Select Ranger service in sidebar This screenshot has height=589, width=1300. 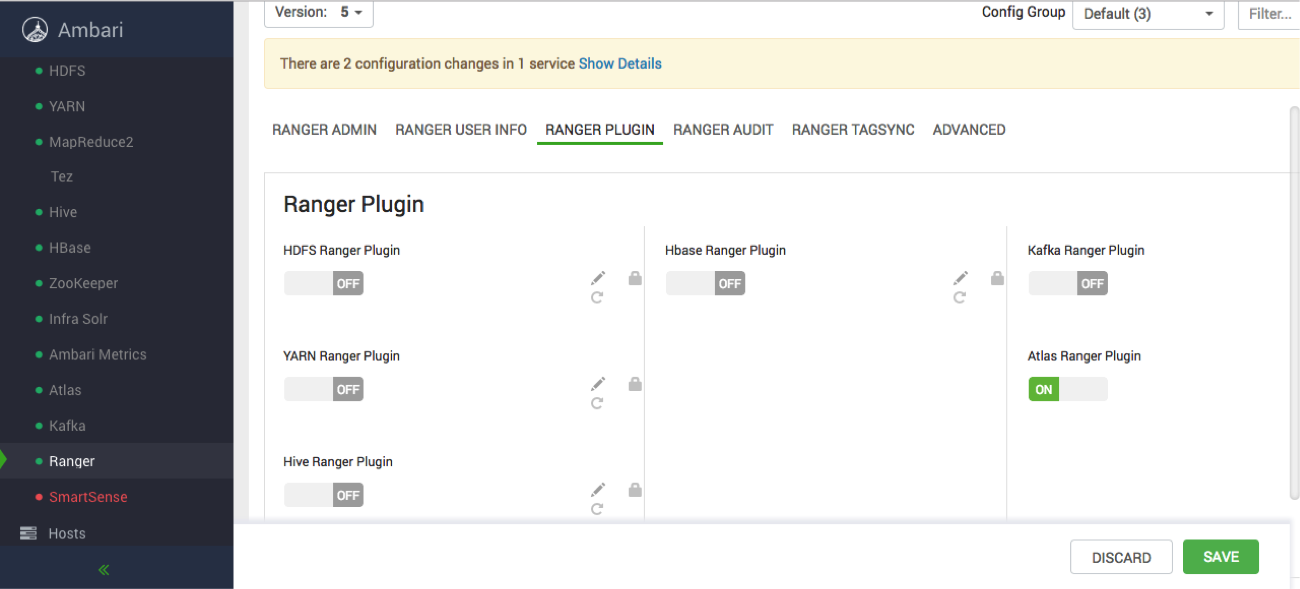click(x=72, y=461)
